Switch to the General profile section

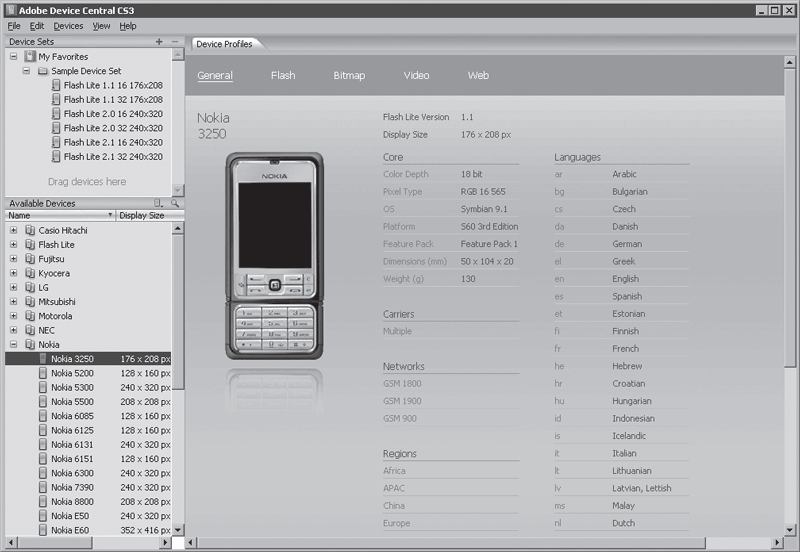(x=215, y=76)
